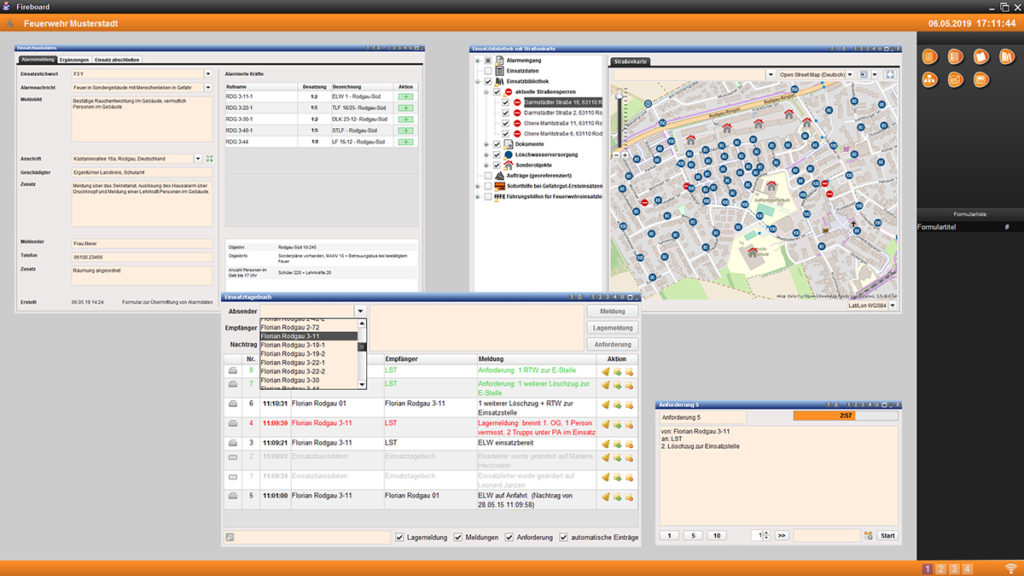Open the library books orange sidebar icon
This screenshot has width=1024, height=576.
[1006, 57]
